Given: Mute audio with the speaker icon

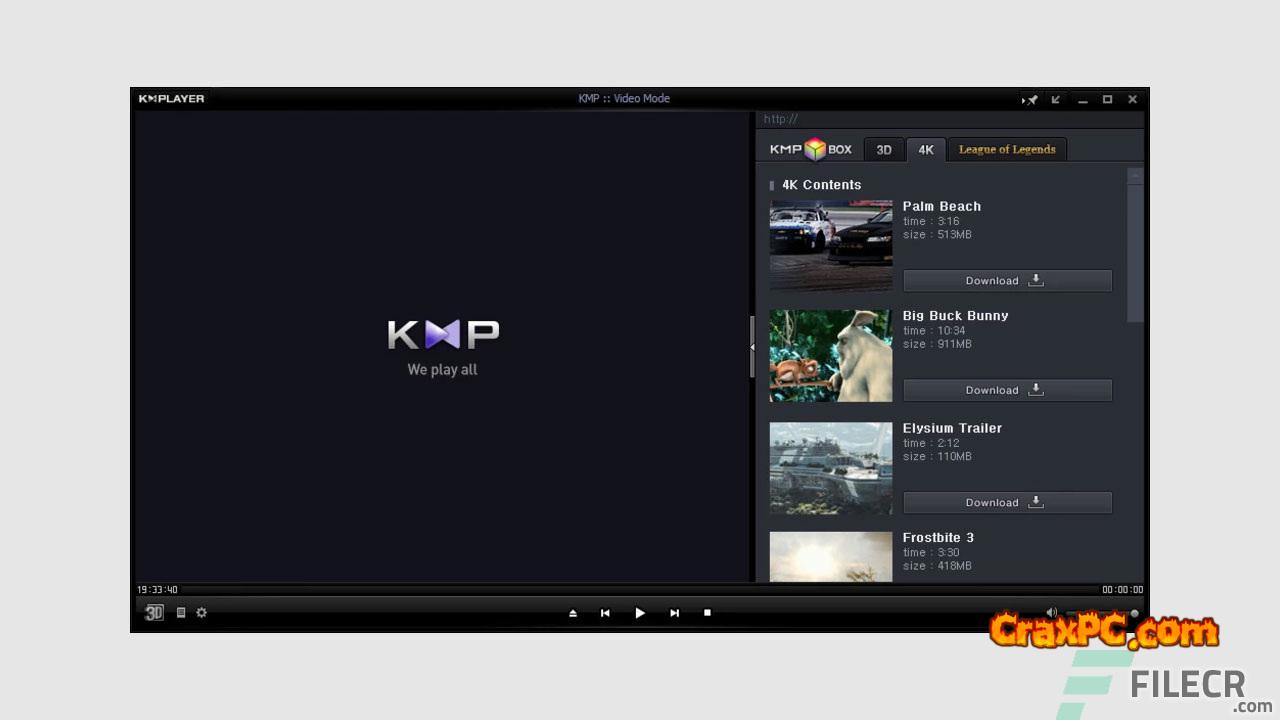Looking at the screenshot, I should tap(1051, 612).
